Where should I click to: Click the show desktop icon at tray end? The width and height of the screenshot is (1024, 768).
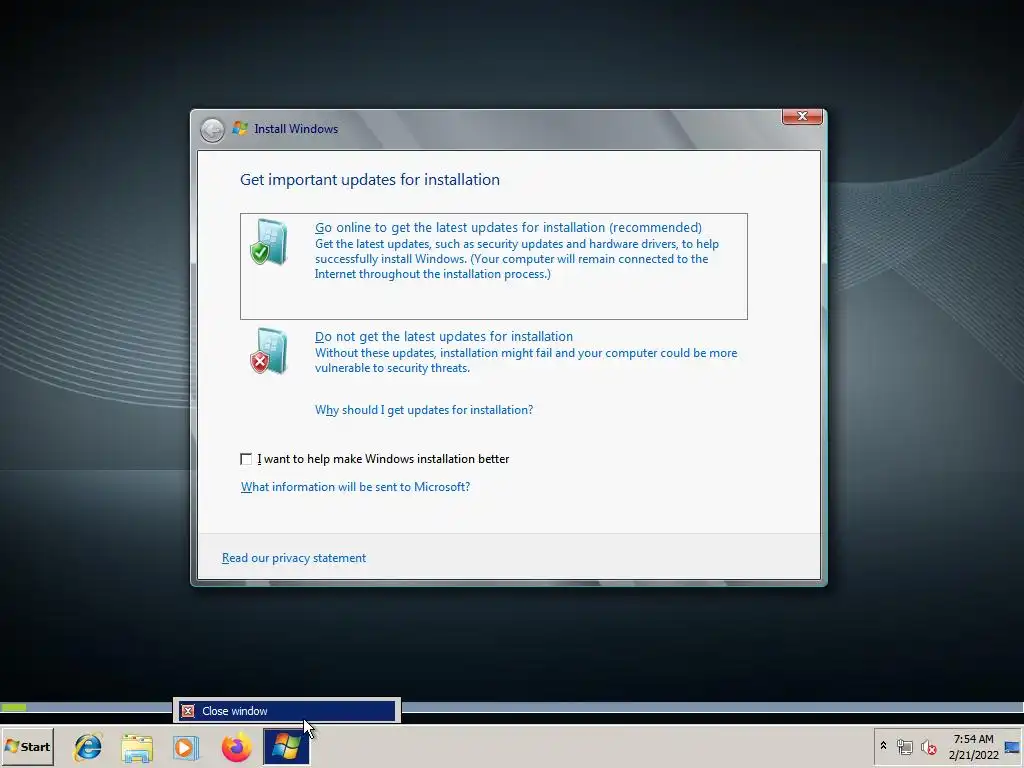tap(1012, 746)
